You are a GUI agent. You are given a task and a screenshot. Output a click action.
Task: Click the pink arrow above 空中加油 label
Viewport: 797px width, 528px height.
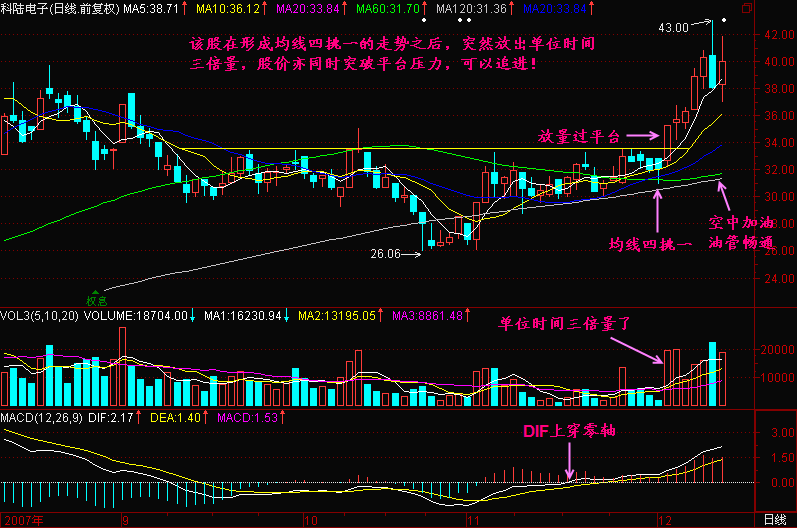736,193
